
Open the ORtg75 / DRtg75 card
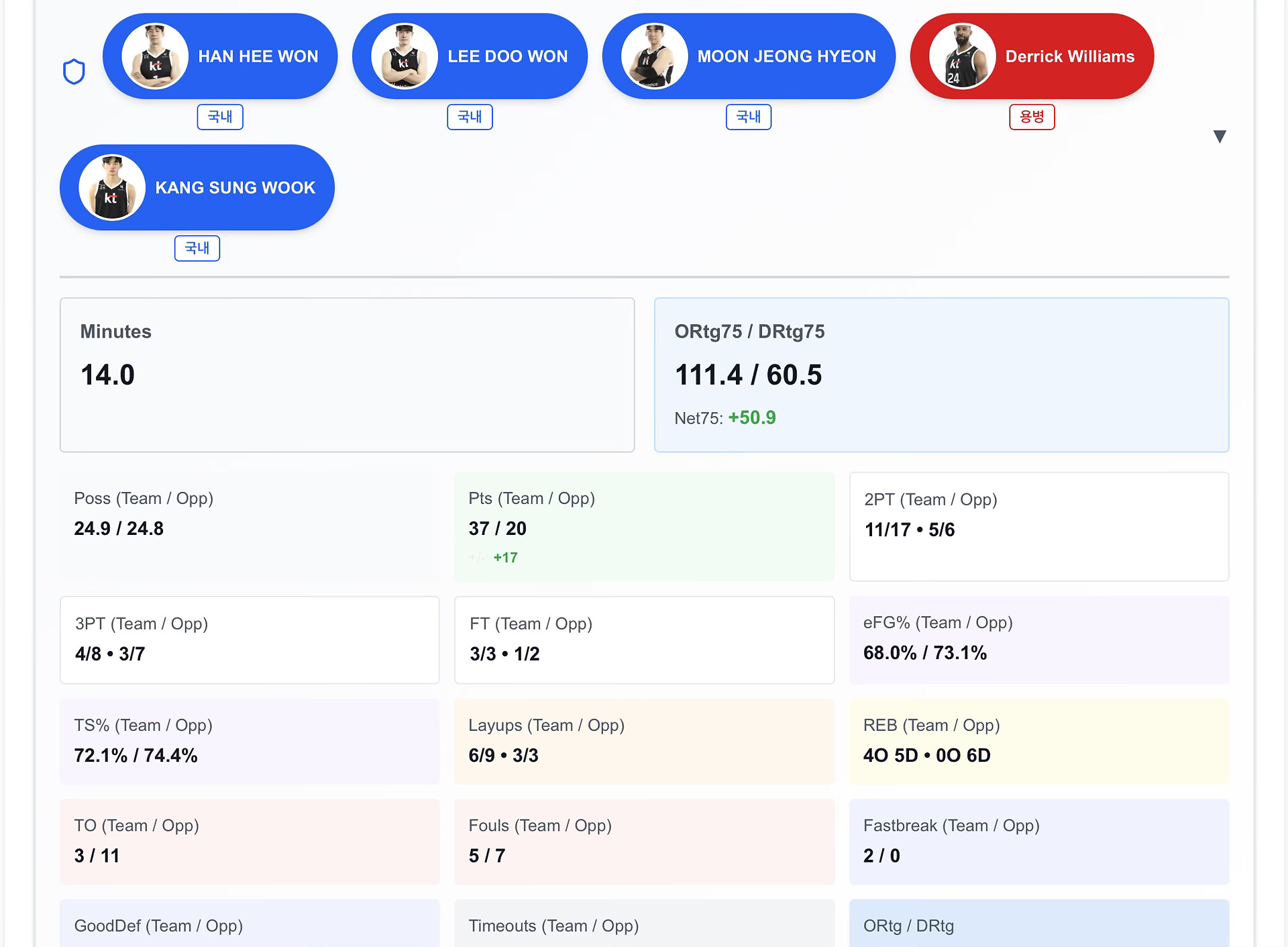(941, 375)
